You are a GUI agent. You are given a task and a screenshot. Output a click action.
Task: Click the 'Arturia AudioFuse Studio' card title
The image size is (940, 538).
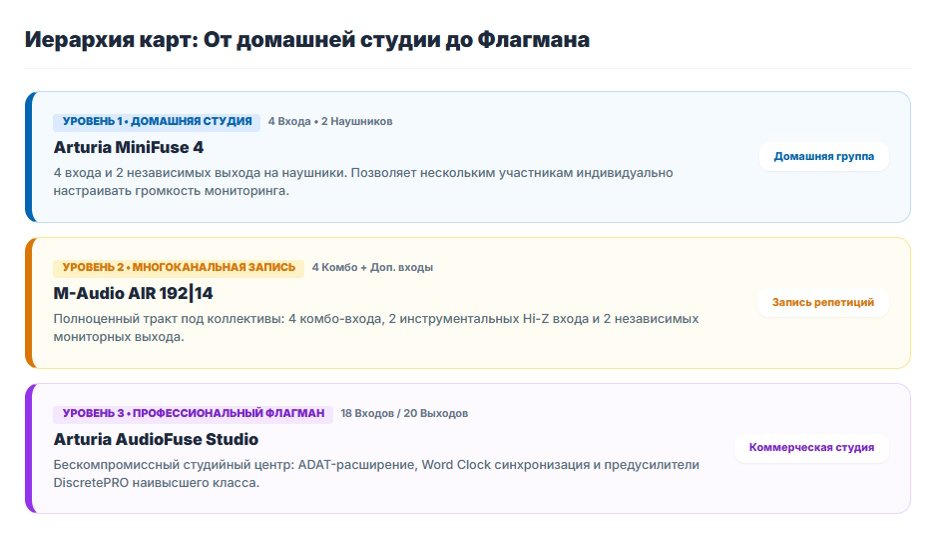[156, 440]
